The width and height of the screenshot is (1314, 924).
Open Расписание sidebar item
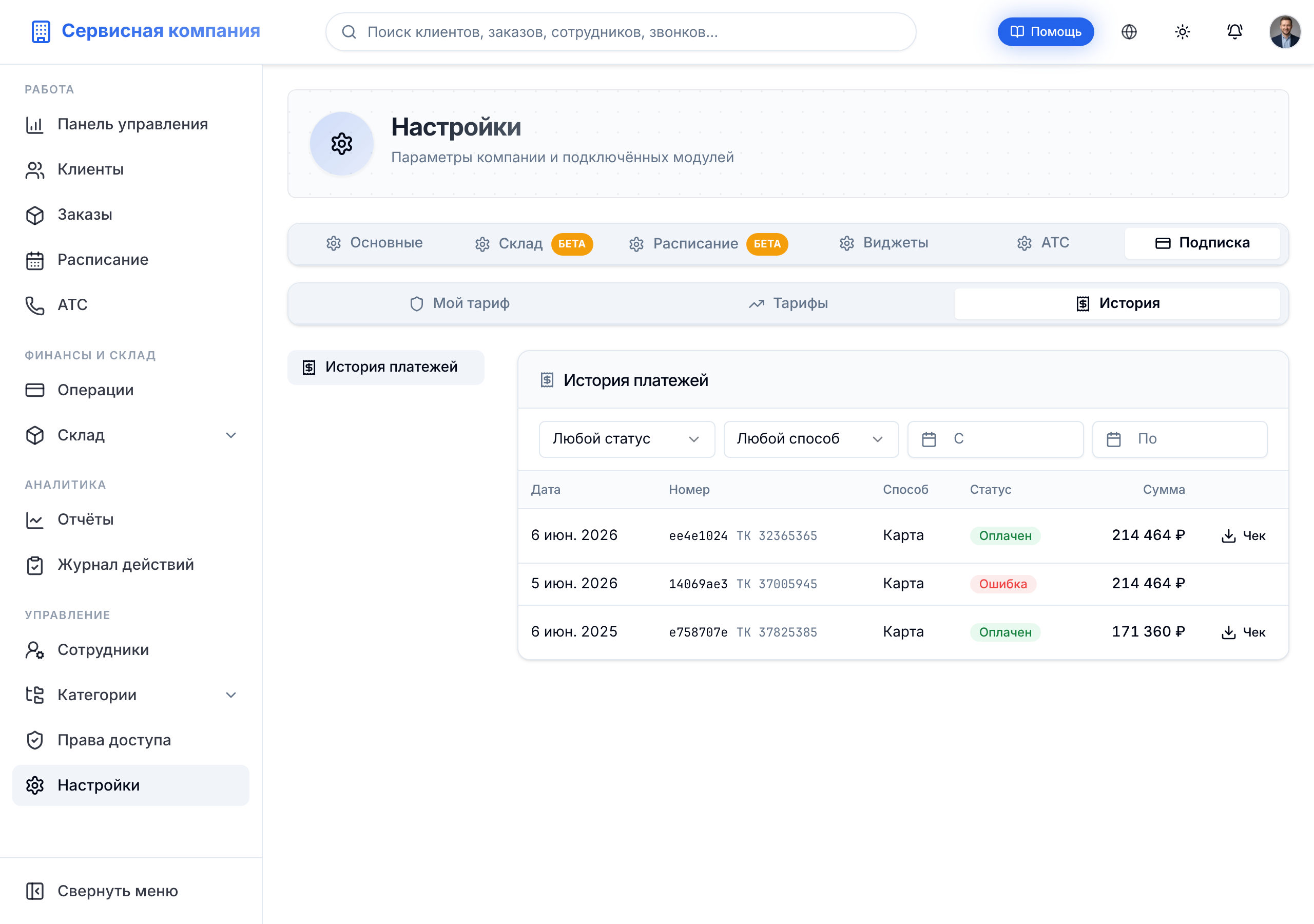(x=130, y=260)
